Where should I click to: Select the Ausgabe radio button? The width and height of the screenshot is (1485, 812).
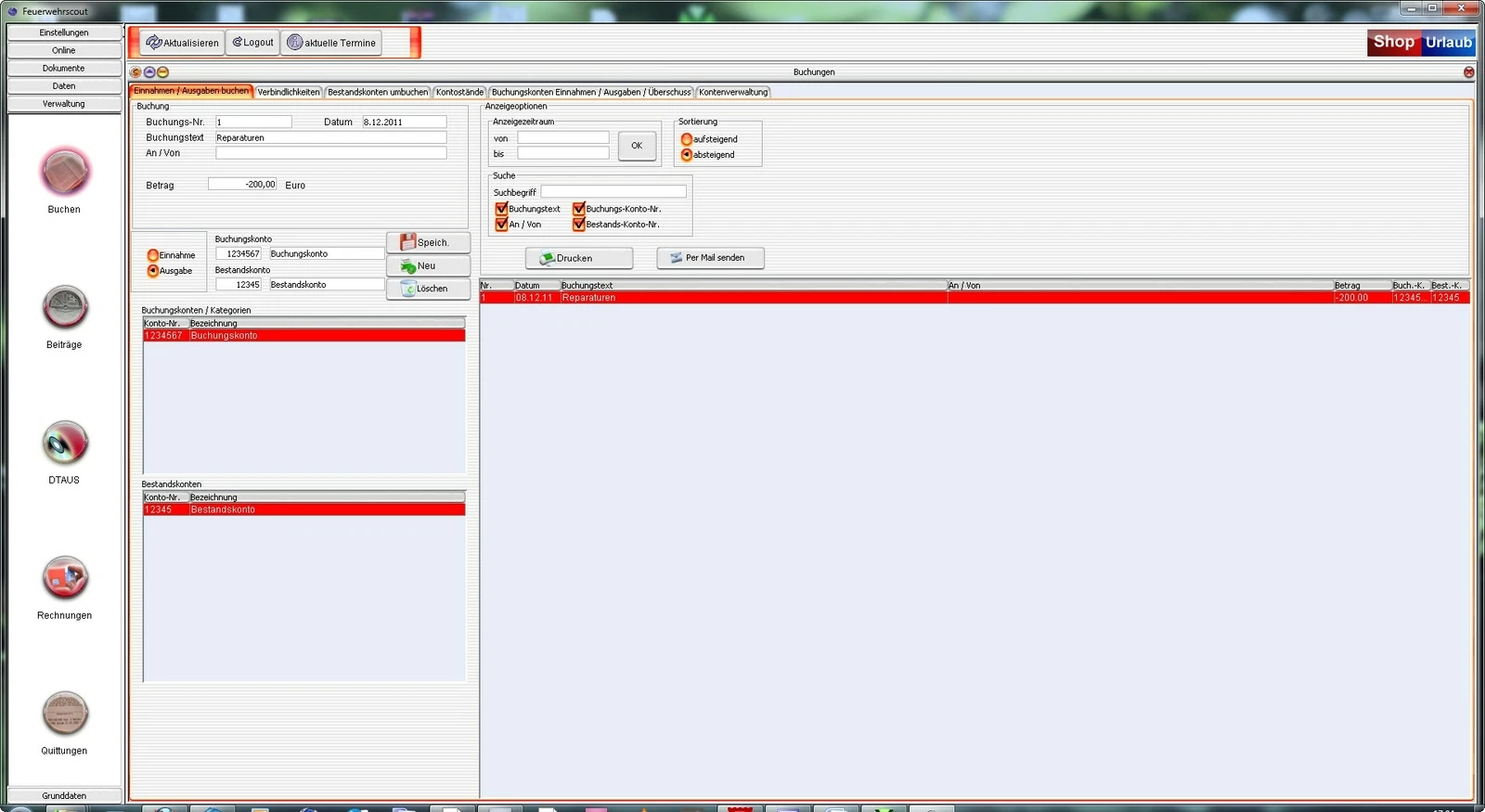tap(153, 271)
